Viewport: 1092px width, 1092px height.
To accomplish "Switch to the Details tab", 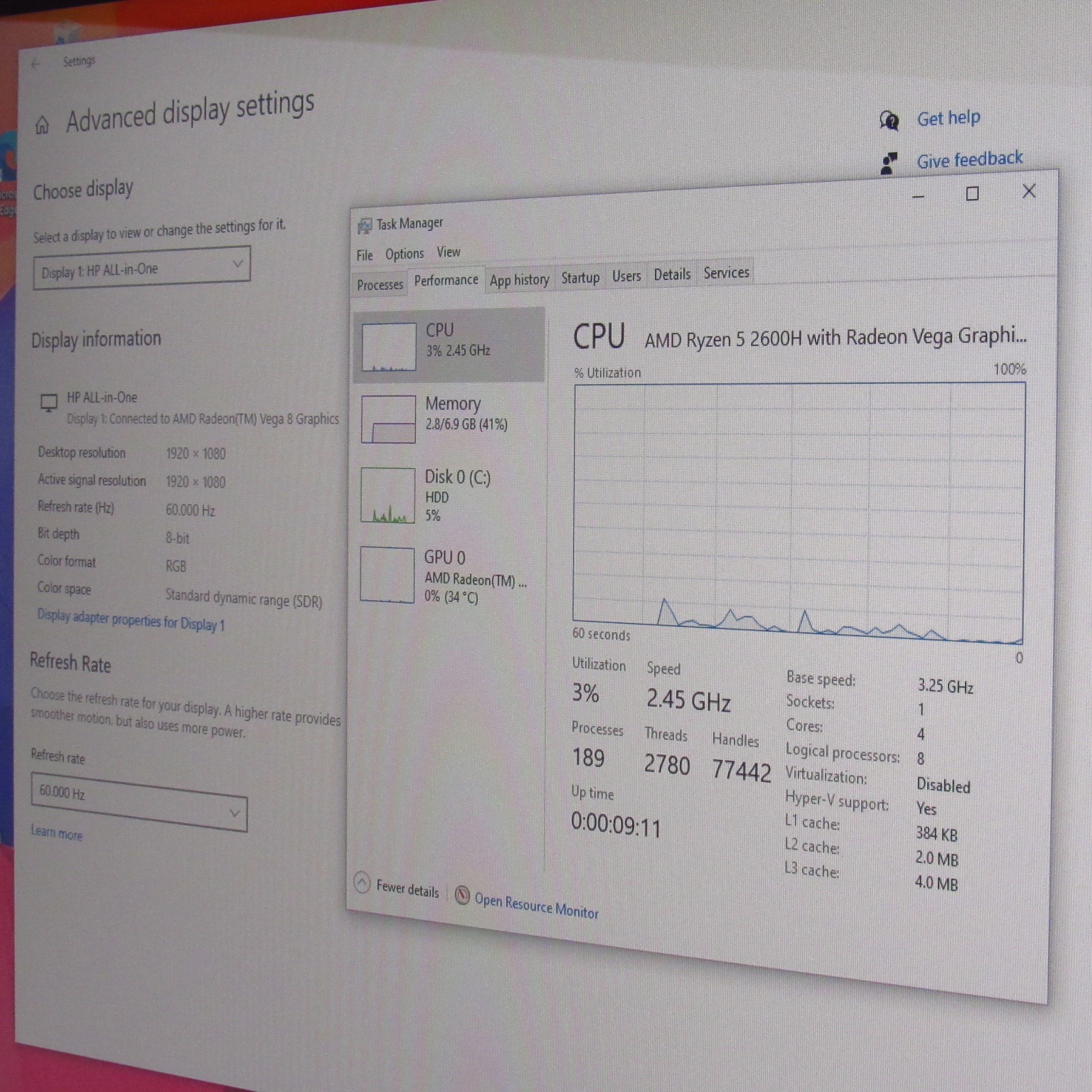I will (x=672, y=274).
